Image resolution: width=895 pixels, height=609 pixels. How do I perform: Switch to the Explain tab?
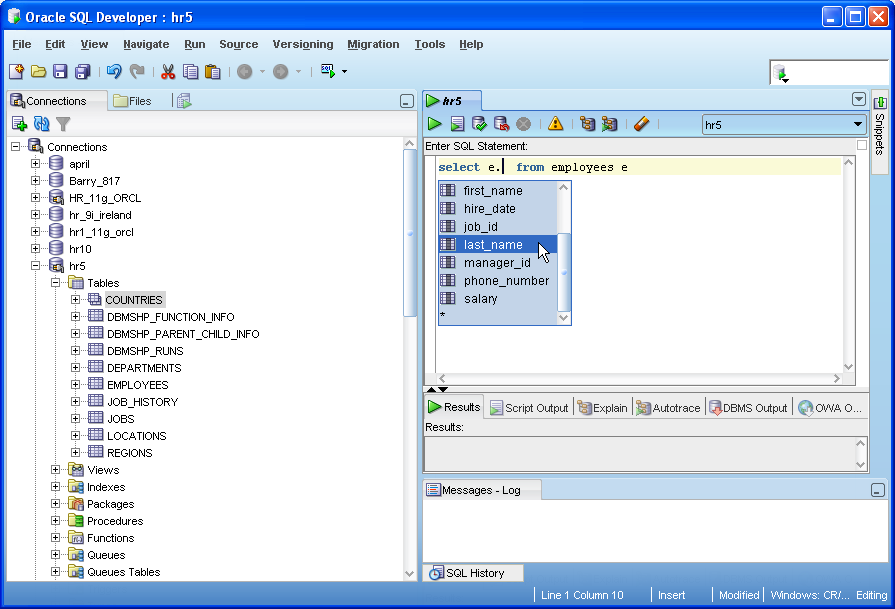tap(602, 408)
